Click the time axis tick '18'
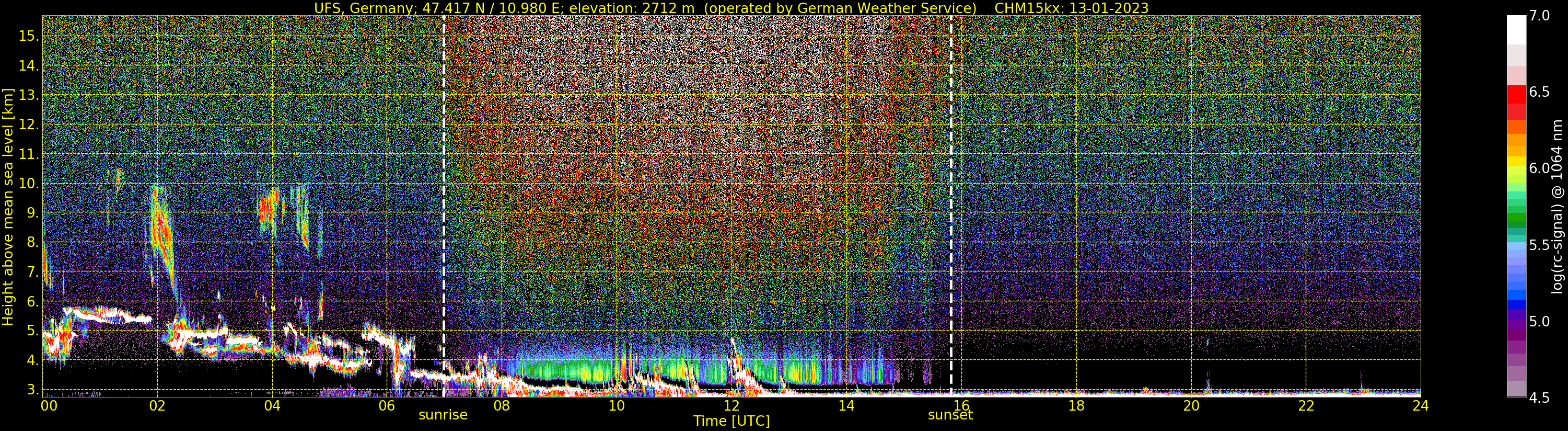 (x=1076, y=405)
